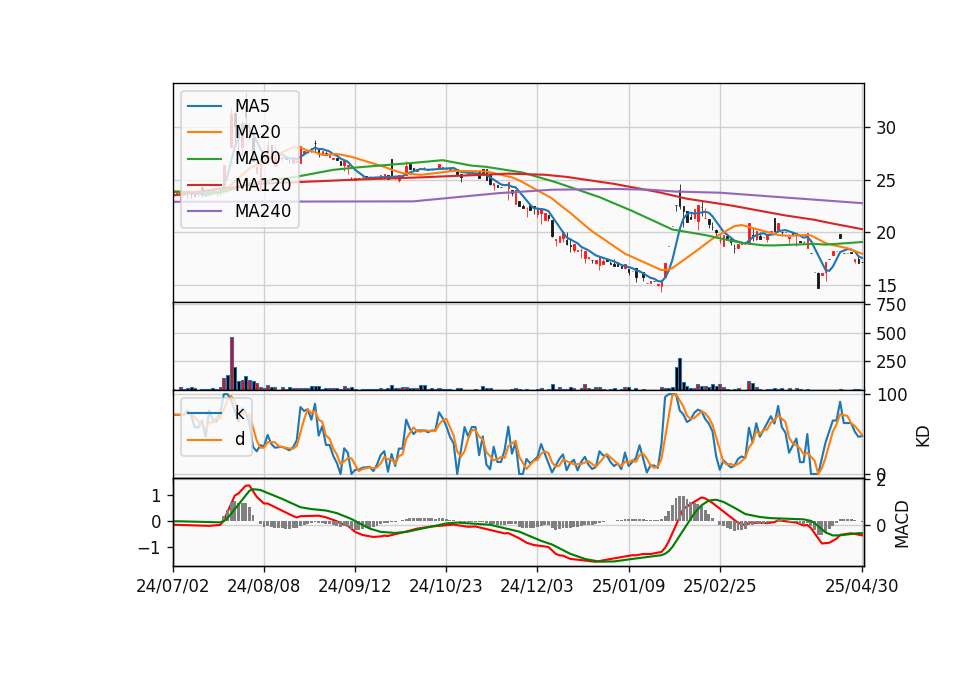The height and width of the screenshot is (690, 960).
Task: Click the 24/10/23 date label
Action: (x=446, y=586)
